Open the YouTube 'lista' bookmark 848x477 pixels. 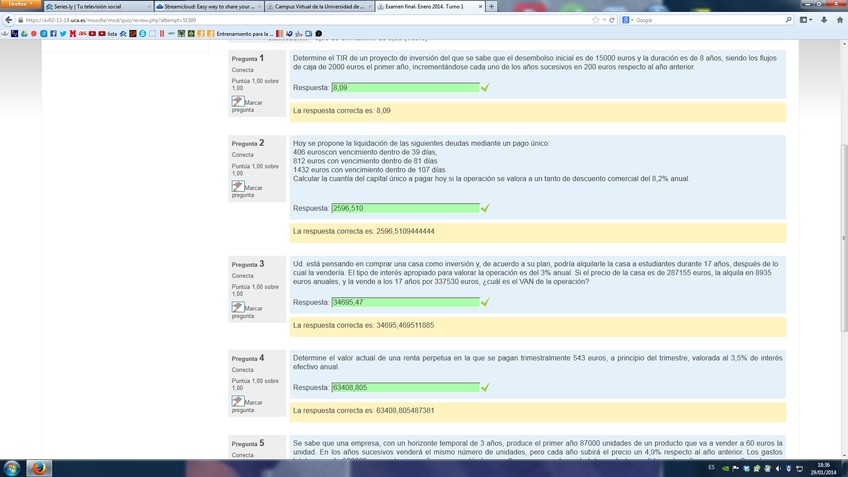pos(108,34)
